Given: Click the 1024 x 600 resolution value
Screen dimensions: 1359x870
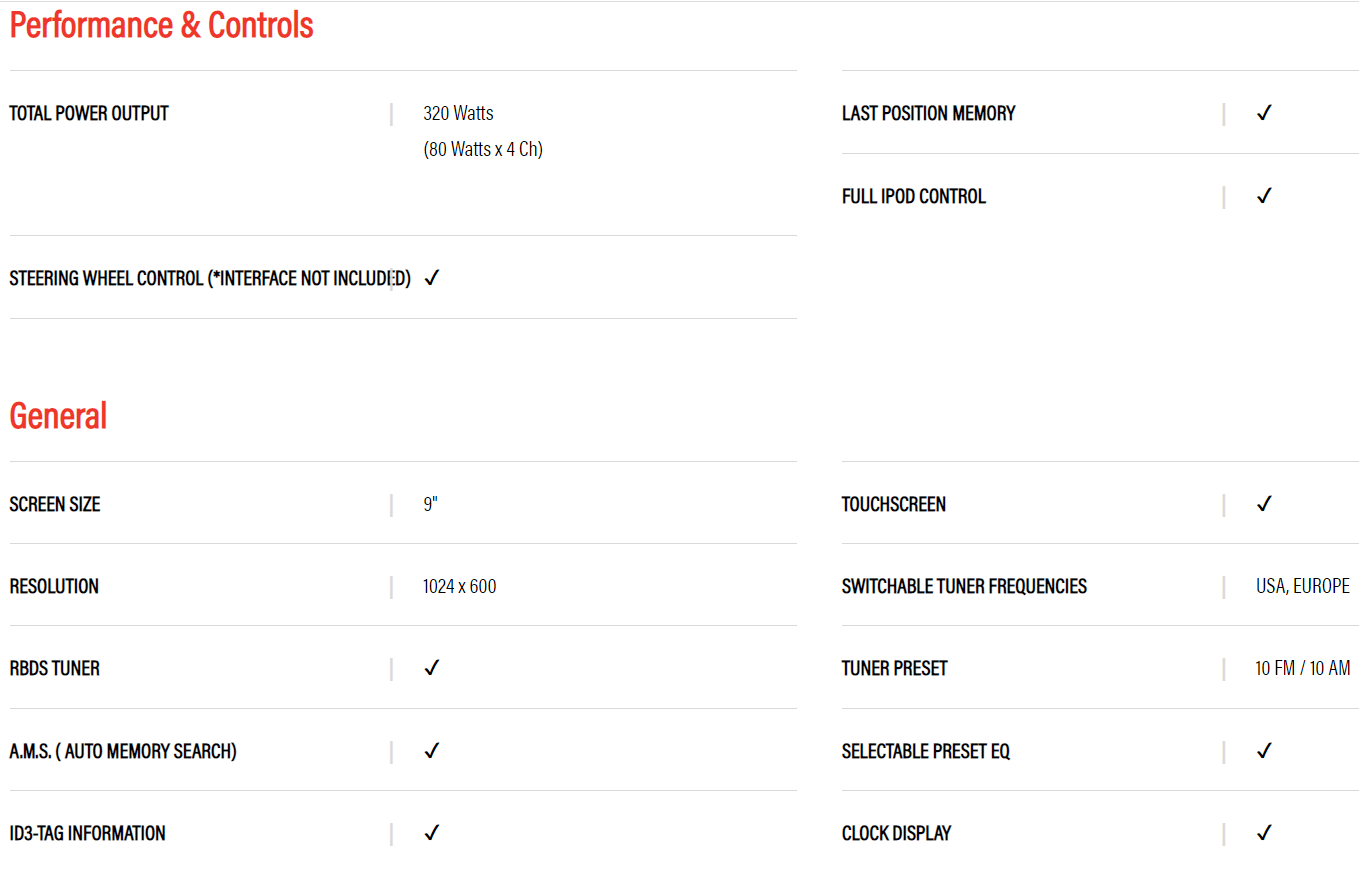Looking at the screenshot, I should pos(459,586).
